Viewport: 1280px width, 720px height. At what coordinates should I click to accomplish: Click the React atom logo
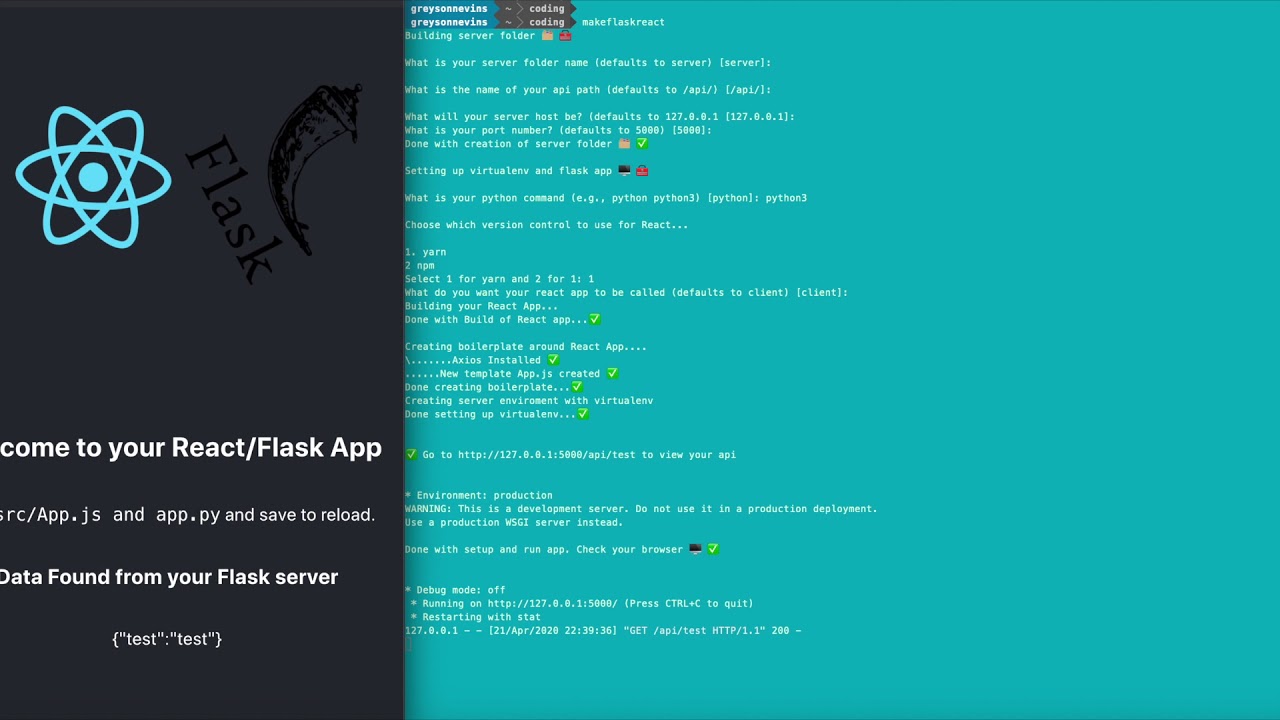pyautogui.click(x=93, y=177)
